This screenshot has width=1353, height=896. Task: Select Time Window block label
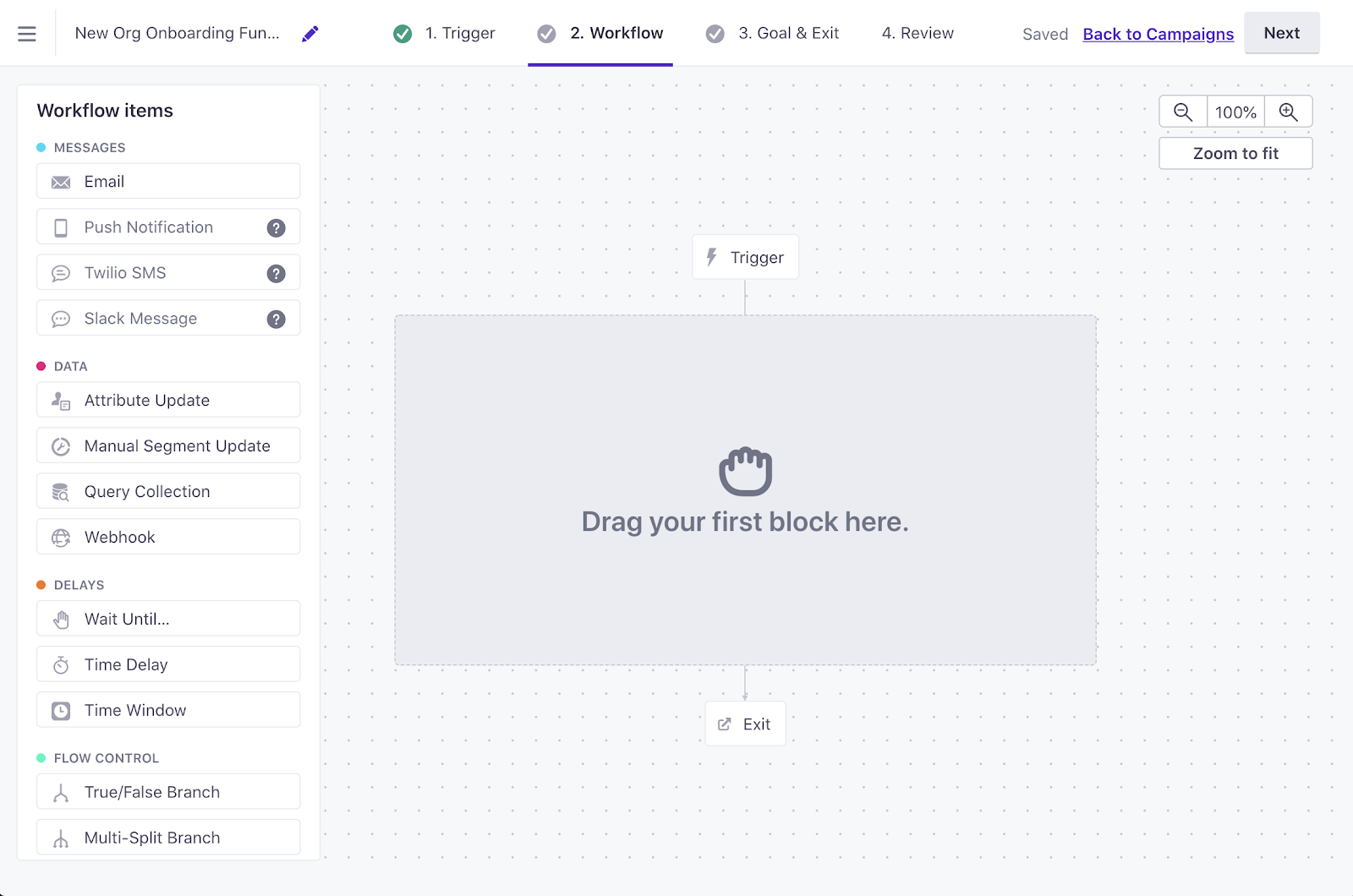135,711
